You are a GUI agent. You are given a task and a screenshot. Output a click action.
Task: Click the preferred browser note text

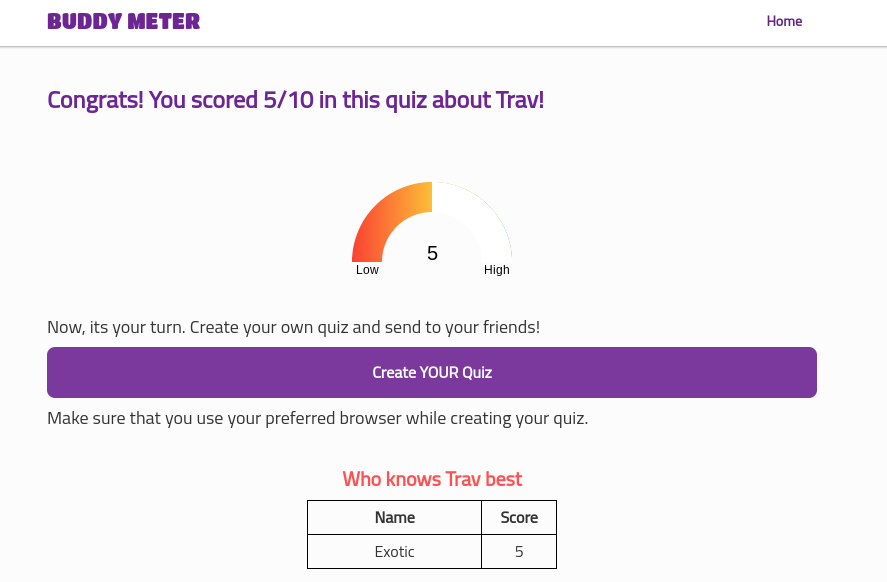tap(317, 418)
